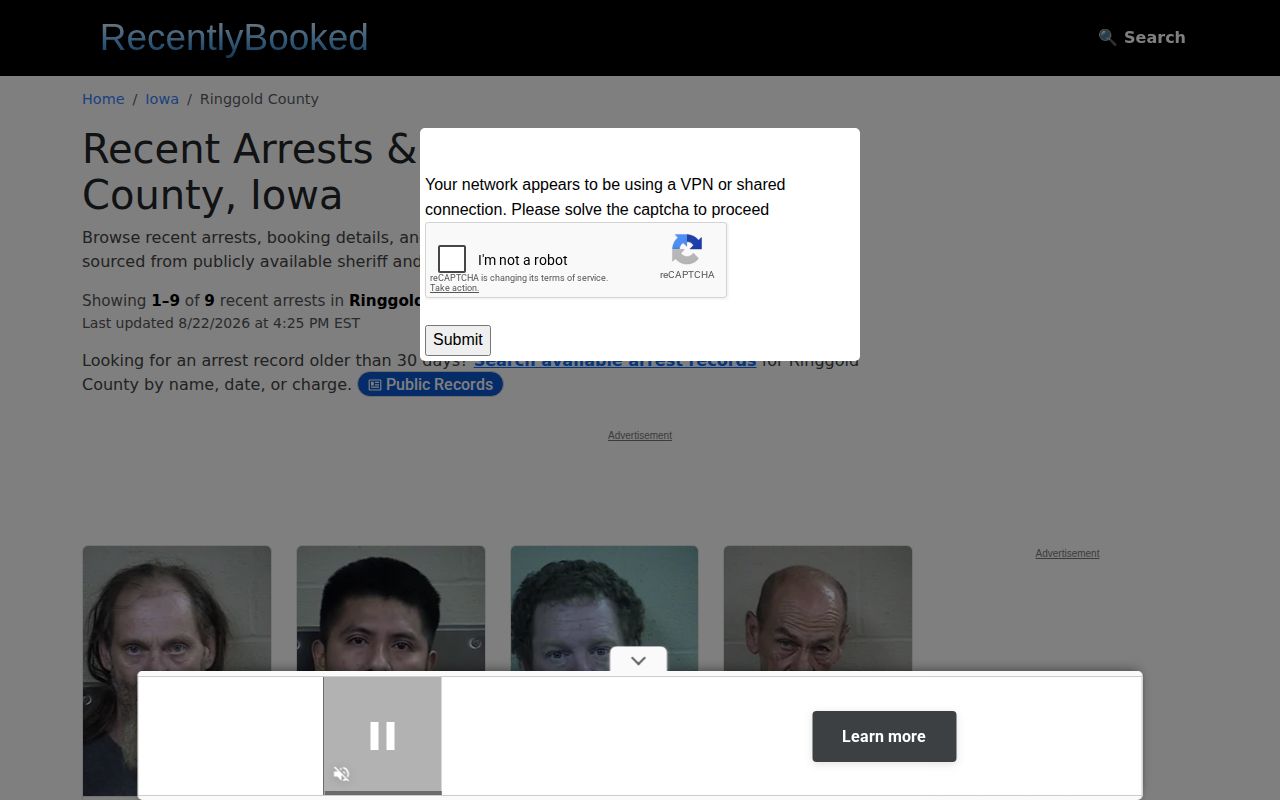Follow the Take action link
The width and height of the screenshot is (1280, 800).
click(454, 288)
